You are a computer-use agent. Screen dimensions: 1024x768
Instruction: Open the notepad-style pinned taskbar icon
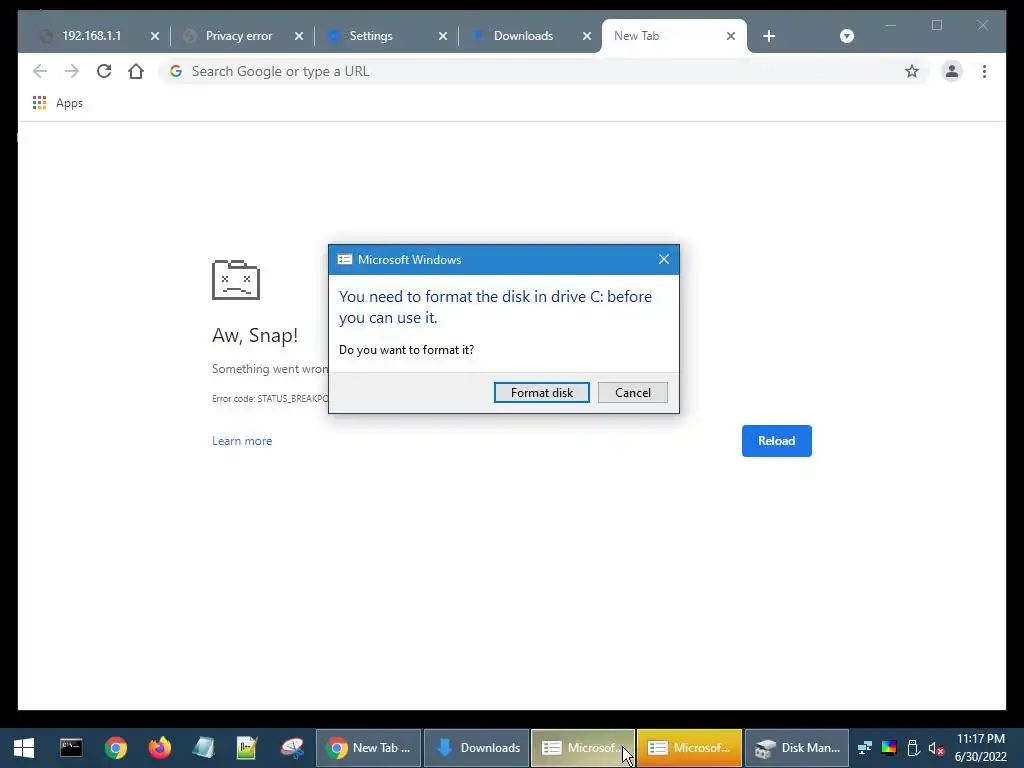point(203,748)
